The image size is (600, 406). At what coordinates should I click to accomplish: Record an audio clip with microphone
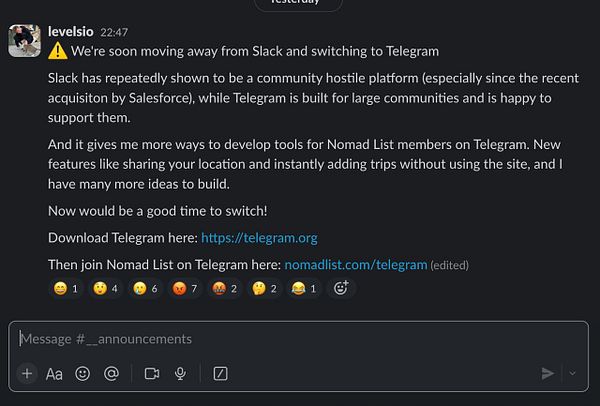click(x=180, y=374)
